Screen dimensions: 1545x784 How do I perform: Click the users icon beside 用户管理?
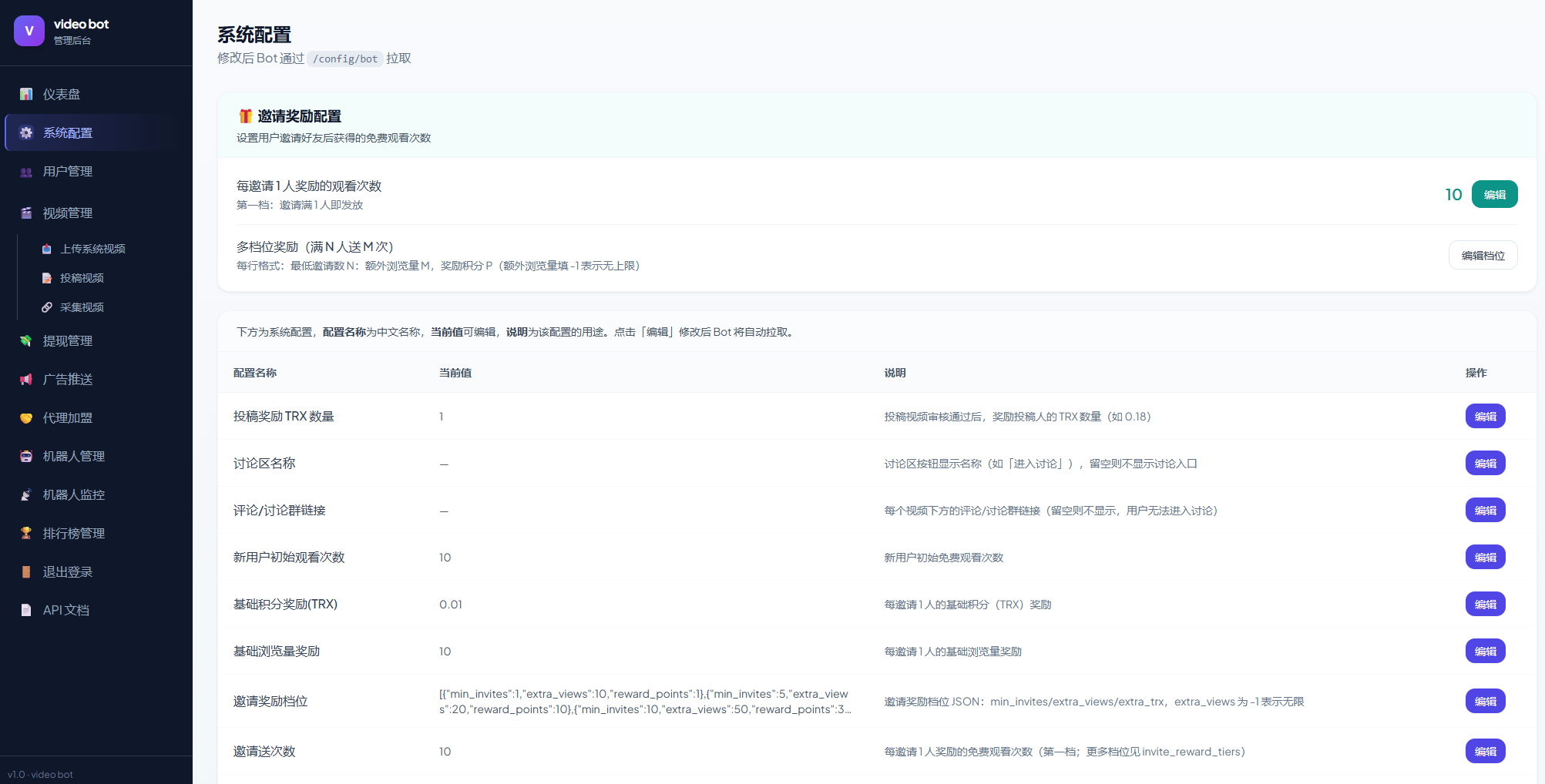point(26,172)
